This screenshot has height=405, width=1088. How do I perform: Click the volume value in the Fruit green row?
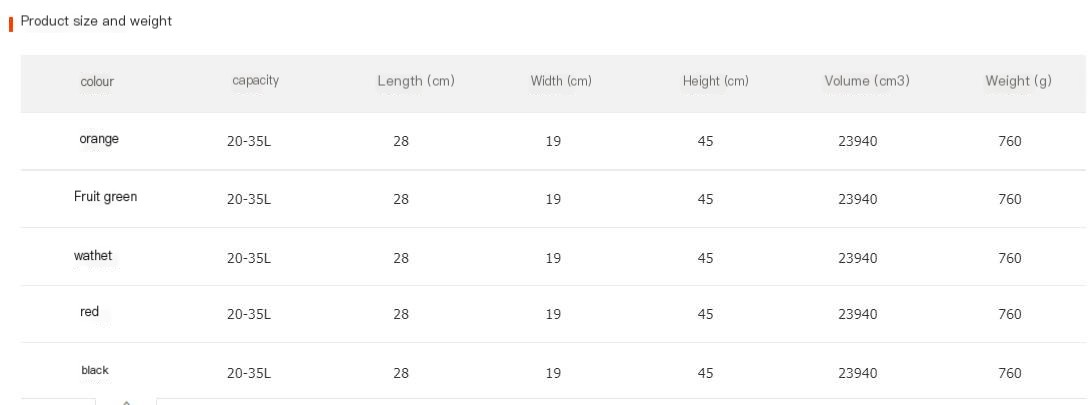point(857,199)
